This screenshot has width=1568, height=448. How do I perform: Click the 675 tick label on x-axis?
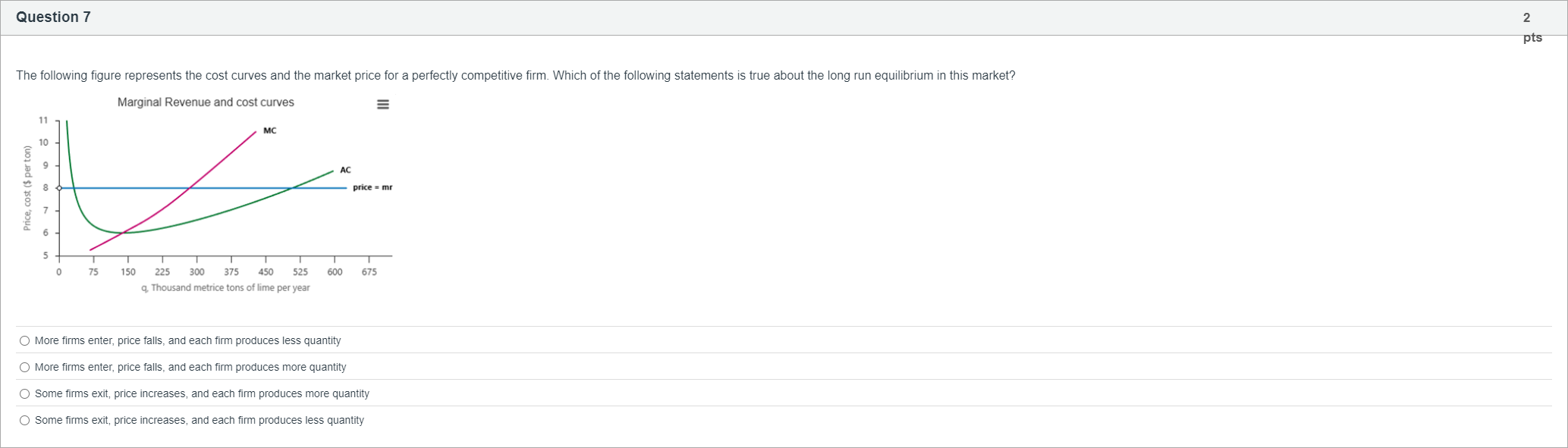click(369, 272)
